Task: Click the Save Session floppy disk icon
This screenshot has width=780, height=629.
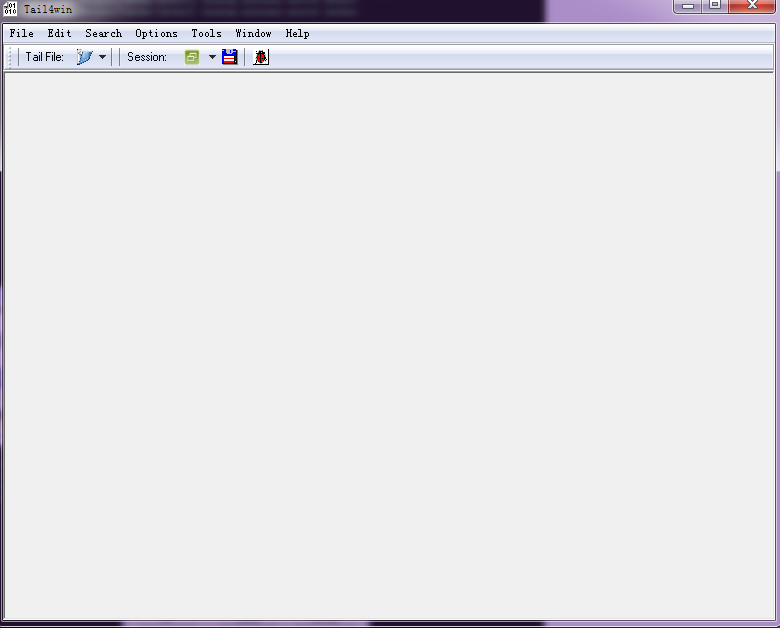Action: pyautogui.click(x=230, y=57)
